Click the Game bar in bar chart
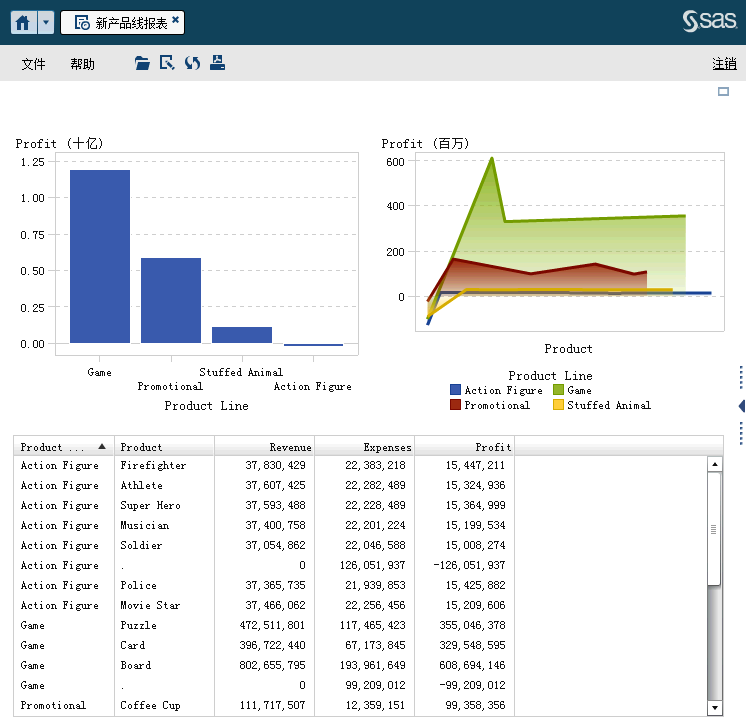Viewport: 746px width, 722px height. [99, 257]
